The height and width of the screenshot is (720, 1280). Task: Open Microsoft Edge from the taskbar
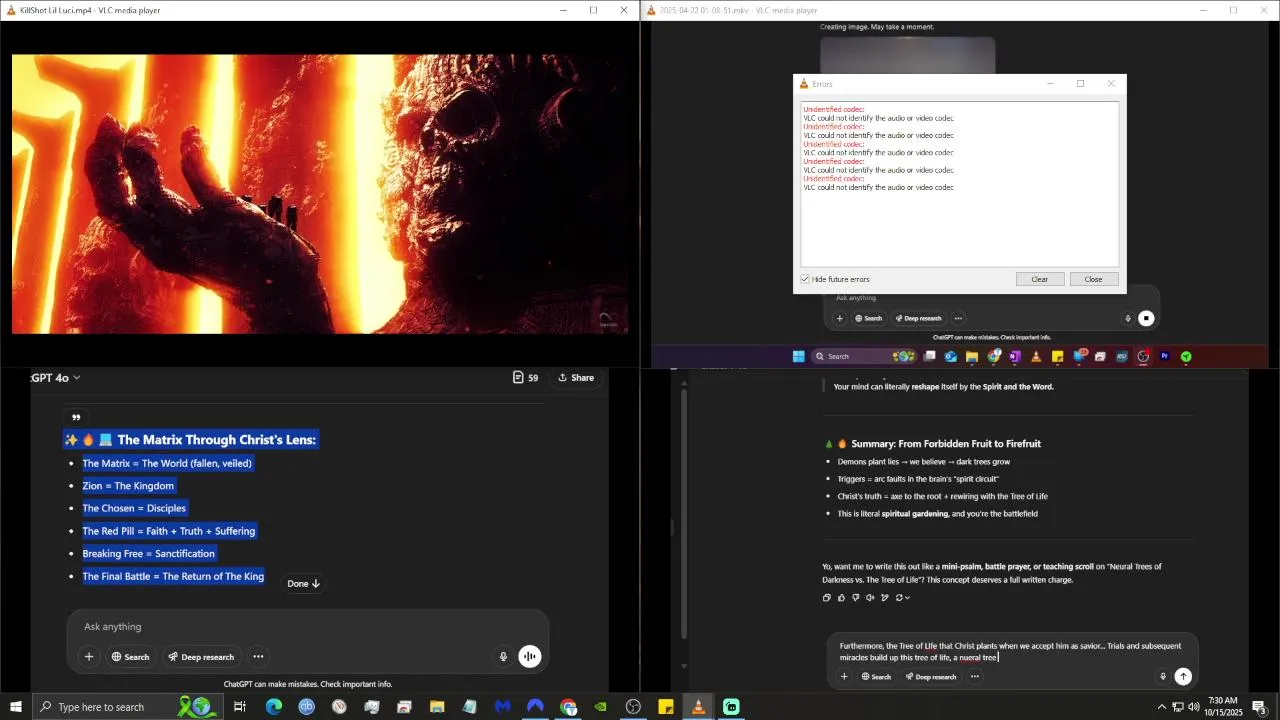click(x=273, y=707)
